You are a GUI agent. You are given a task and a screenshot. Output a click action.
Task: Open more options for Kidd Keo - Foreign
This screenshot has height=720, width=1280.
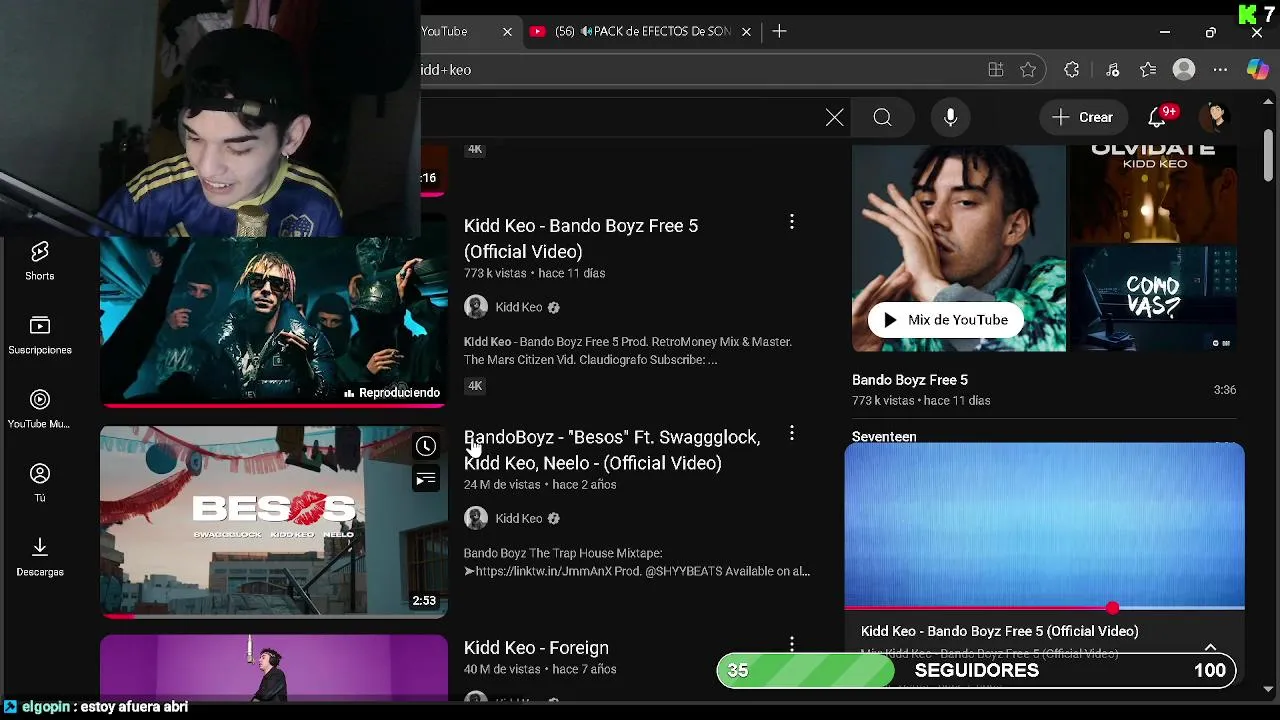point(791,644)
